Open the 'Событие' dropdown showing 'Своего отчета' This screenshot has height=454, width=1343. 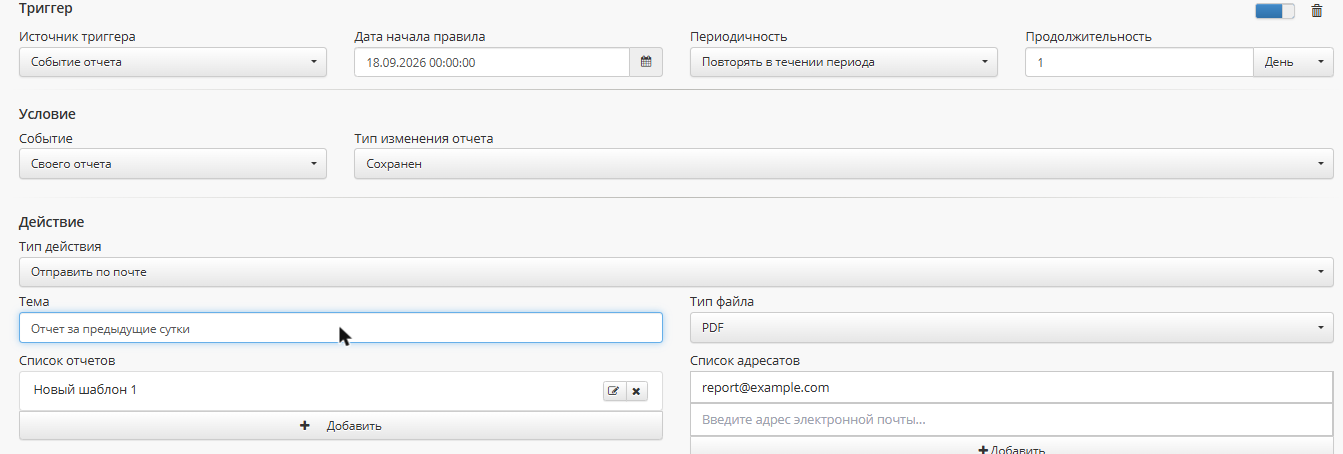pos(173,164)
